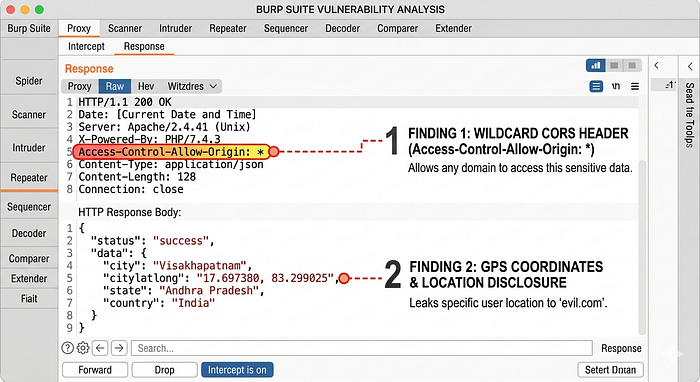Collapse inner side panel with left chevron
The width and height of the screenshot is (700, 382).
(x=656, y=66)
